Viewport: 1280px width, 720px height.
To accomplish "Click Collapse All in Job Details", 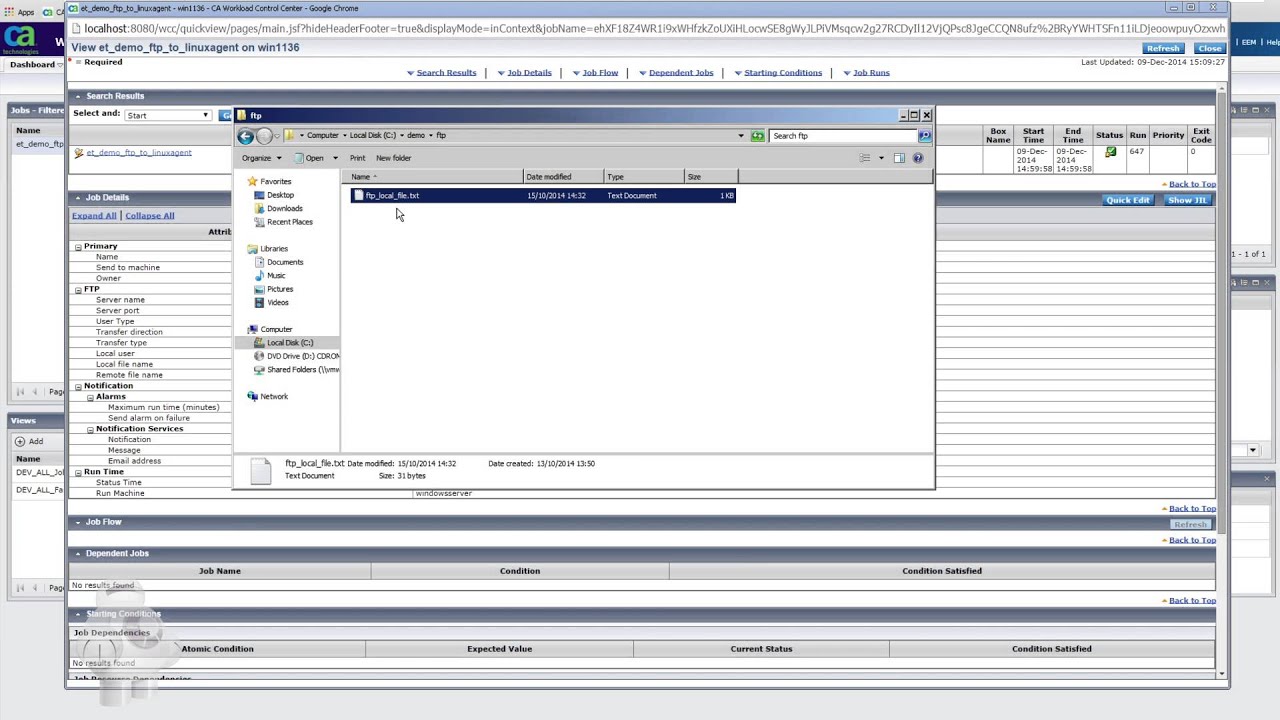I will tap(149, 216).
